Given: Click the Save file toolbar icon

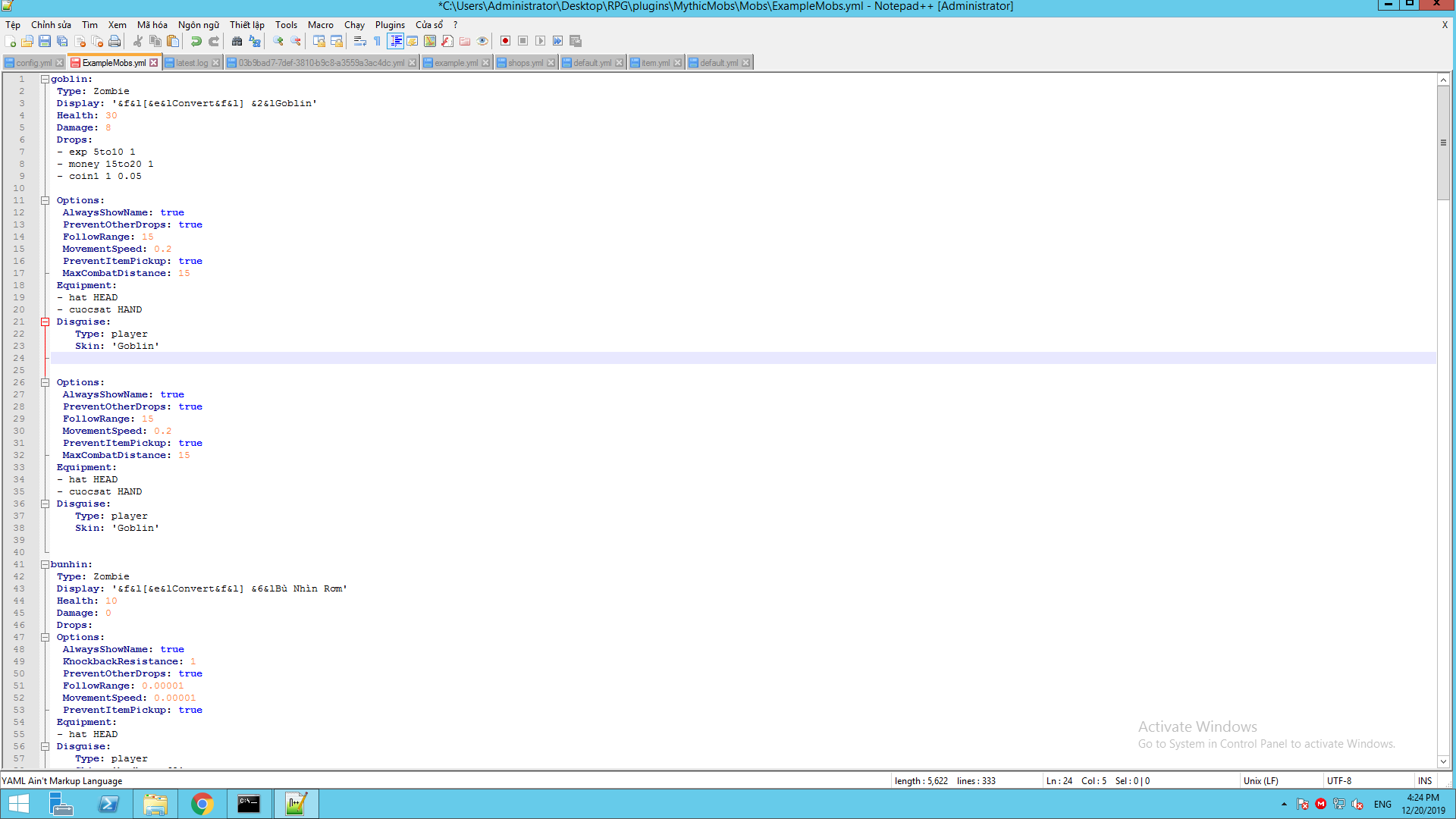Looking at the screenshot, I should [45, 41].
